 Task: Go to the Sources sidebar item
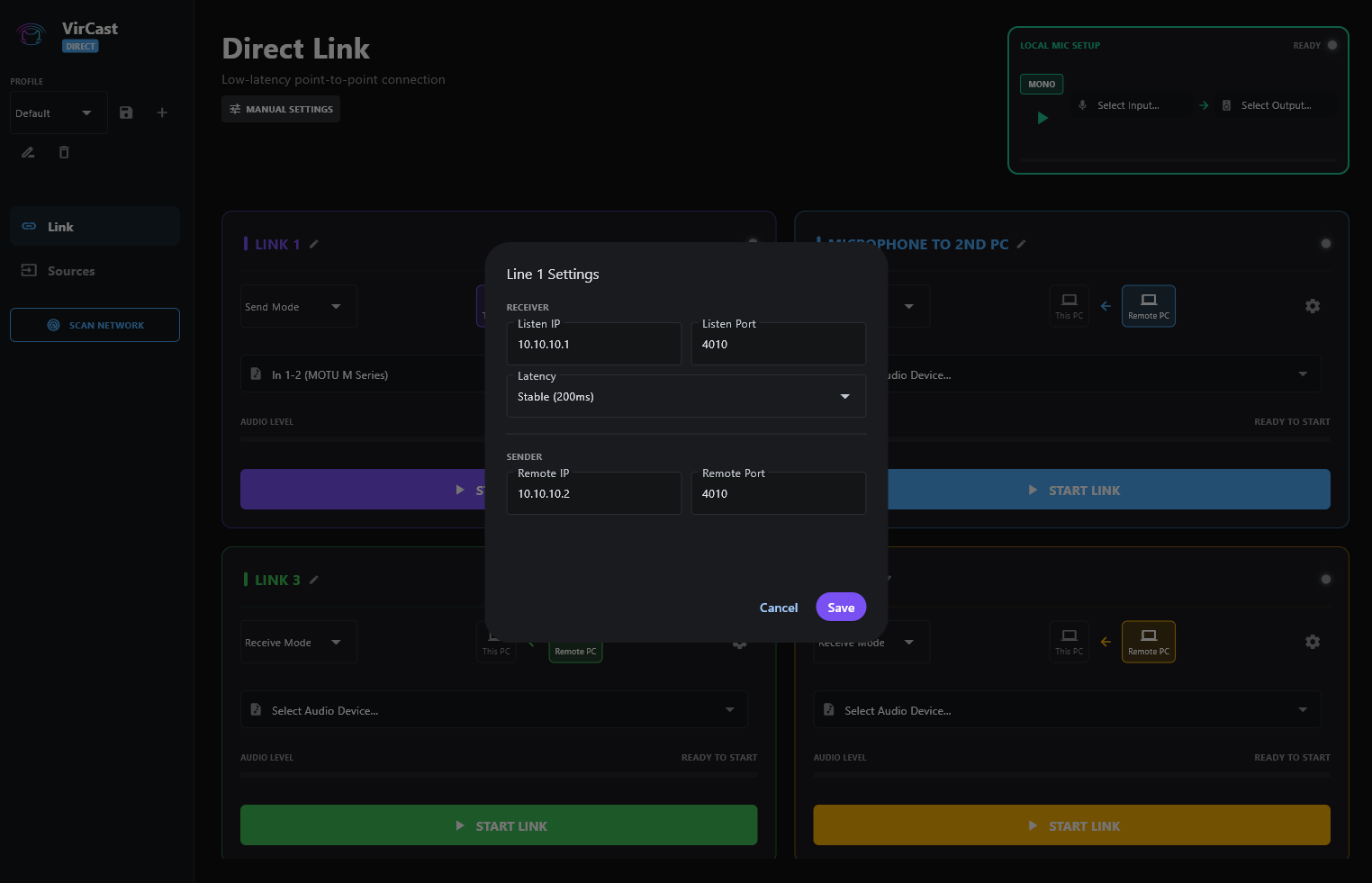coord(71,271)
